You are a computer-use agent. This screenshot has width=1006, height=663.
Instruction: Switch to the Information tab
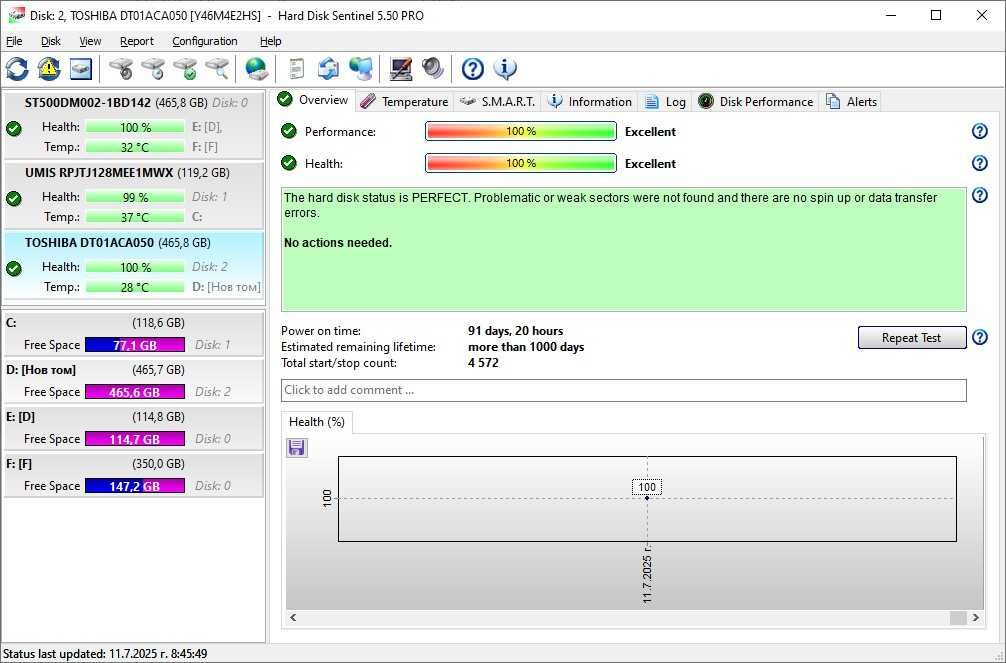[x=591, y=101]
